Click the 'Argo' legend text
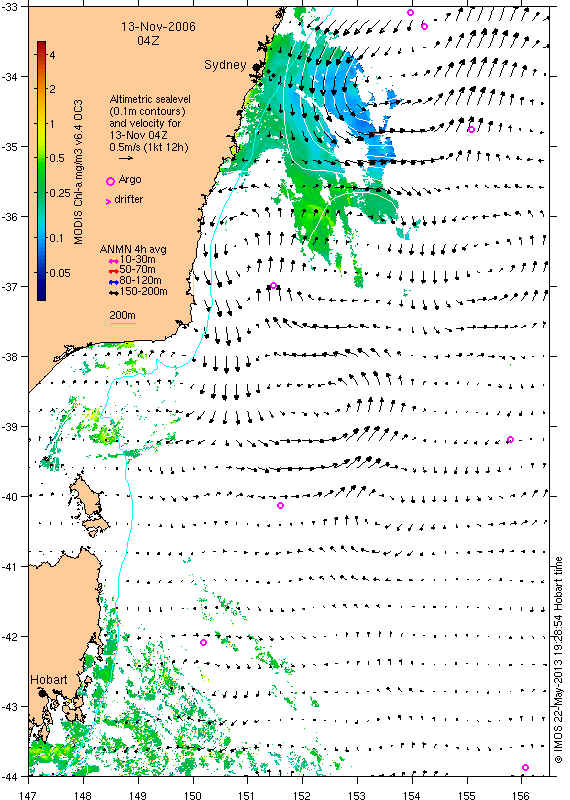 click(130, 180)
